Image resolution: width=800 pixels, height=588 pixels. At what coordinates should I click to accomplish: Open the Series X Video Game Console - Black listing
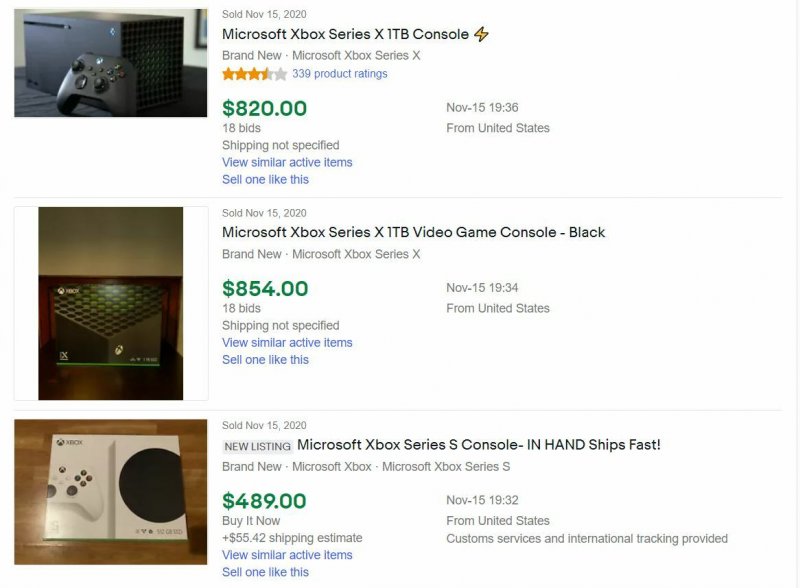click(x=412, y=232)
